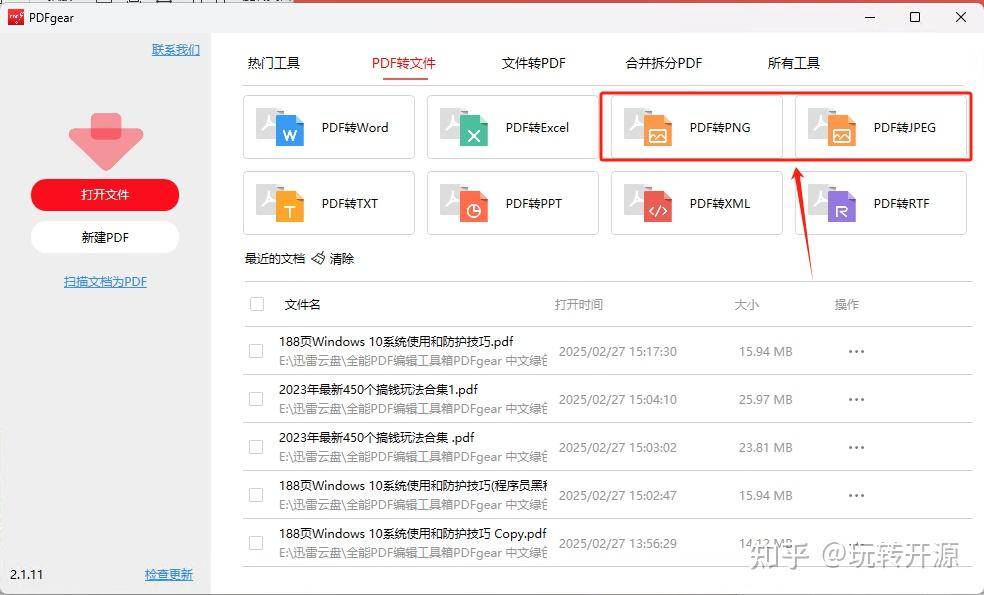Image resolution: width=984 pixels, height=595 pixels.
Task: Launch the PDF转JPEG image converter icon
Action: point(832,127)
